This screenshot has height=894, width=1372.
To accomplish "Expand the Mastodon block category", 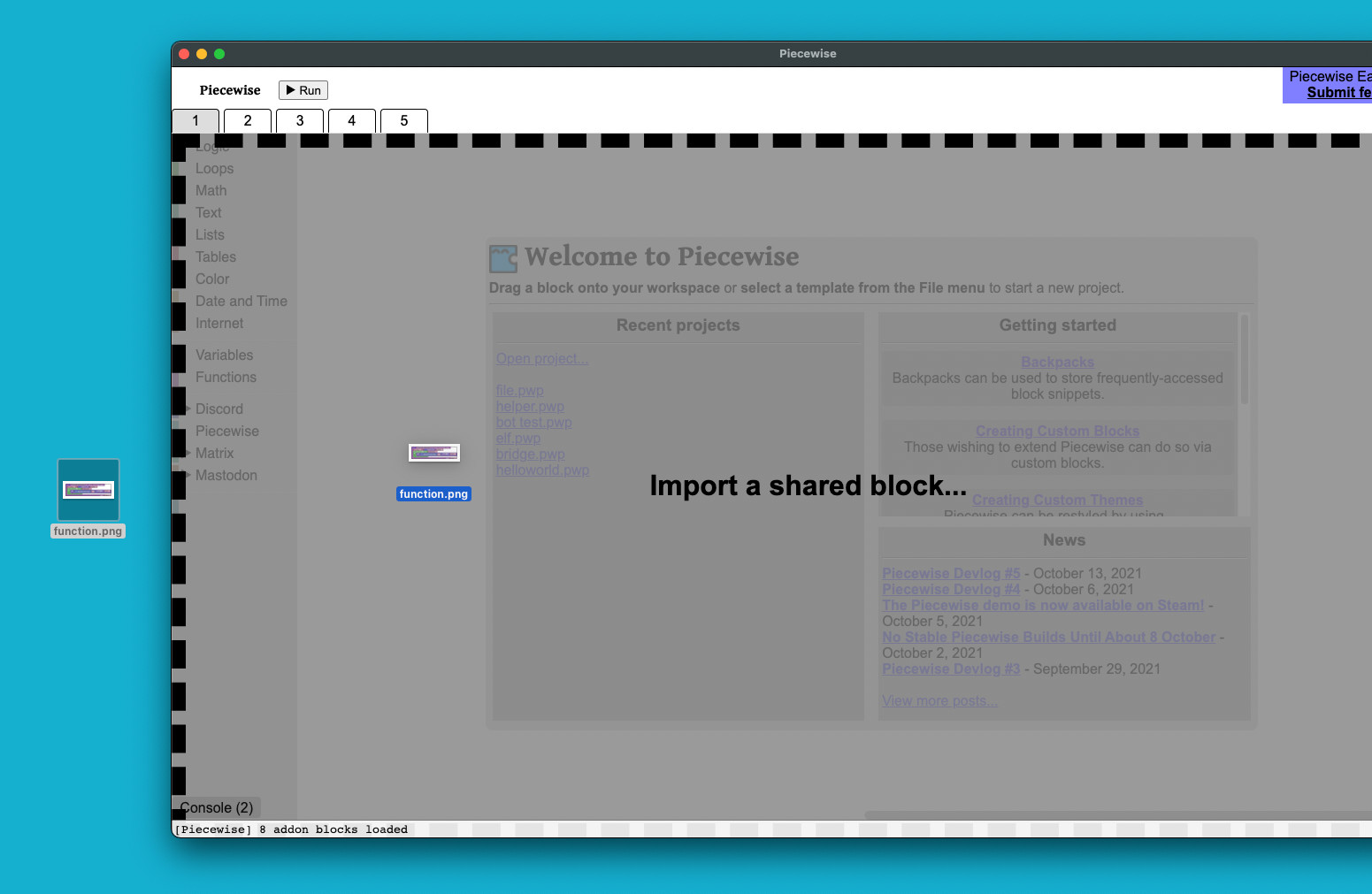I will pos(226,475).
